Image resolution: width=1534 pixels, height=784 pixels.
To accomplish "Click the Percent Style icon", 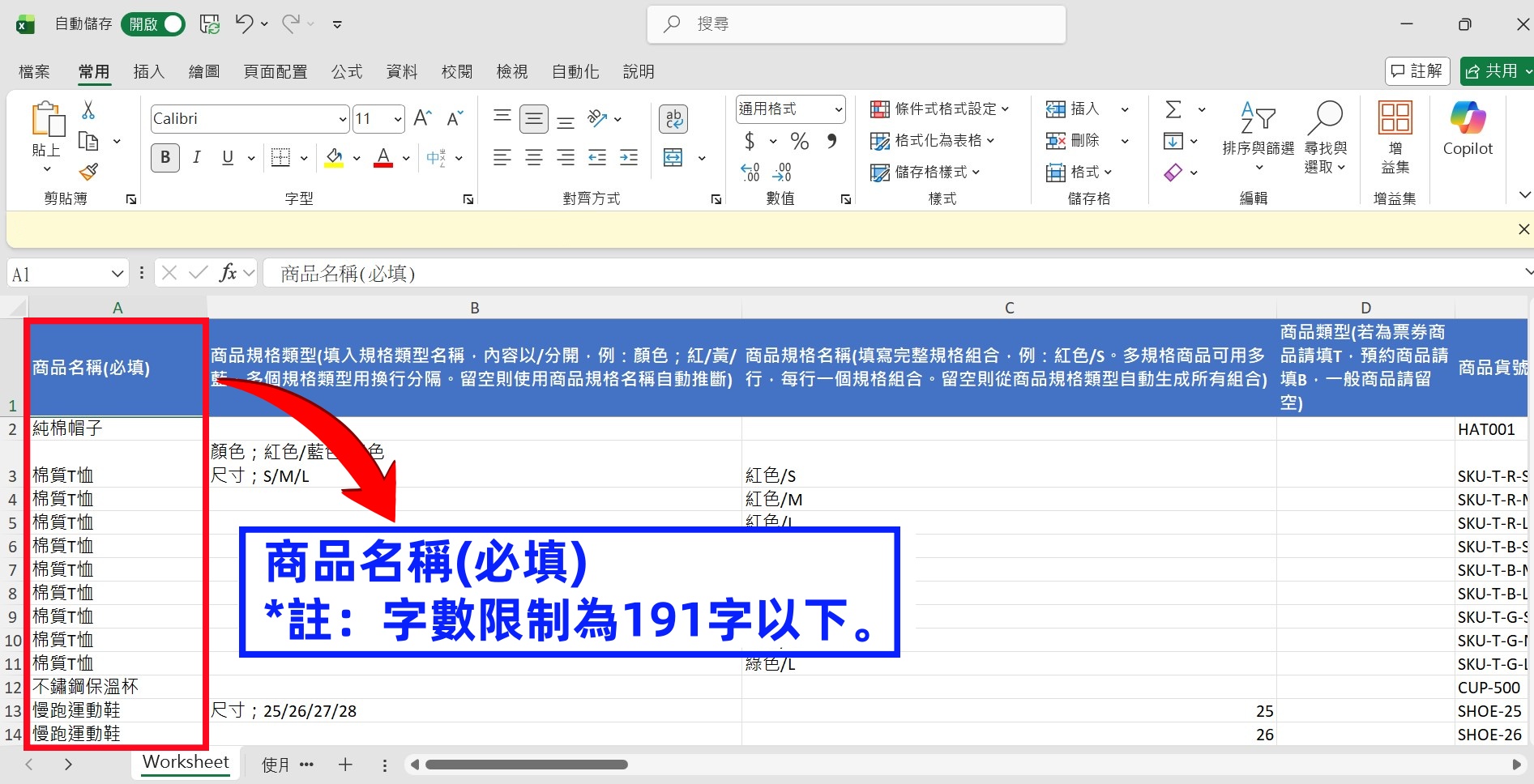I will click(x=800, y=142).
